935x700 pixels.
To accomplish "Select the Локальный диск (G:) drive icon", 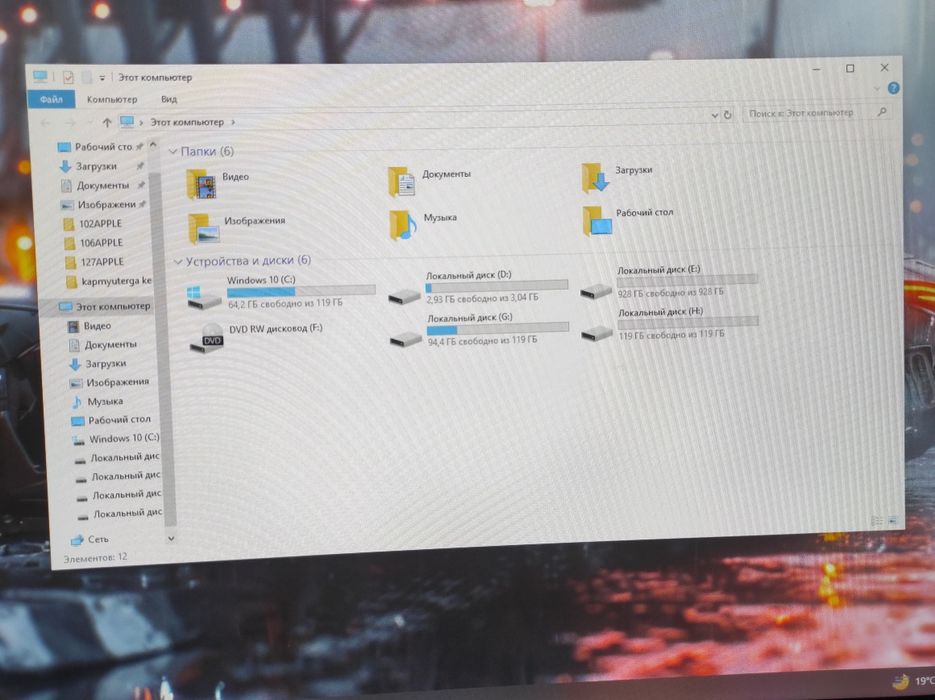I will pyautogui.click(x=405, y=339).
